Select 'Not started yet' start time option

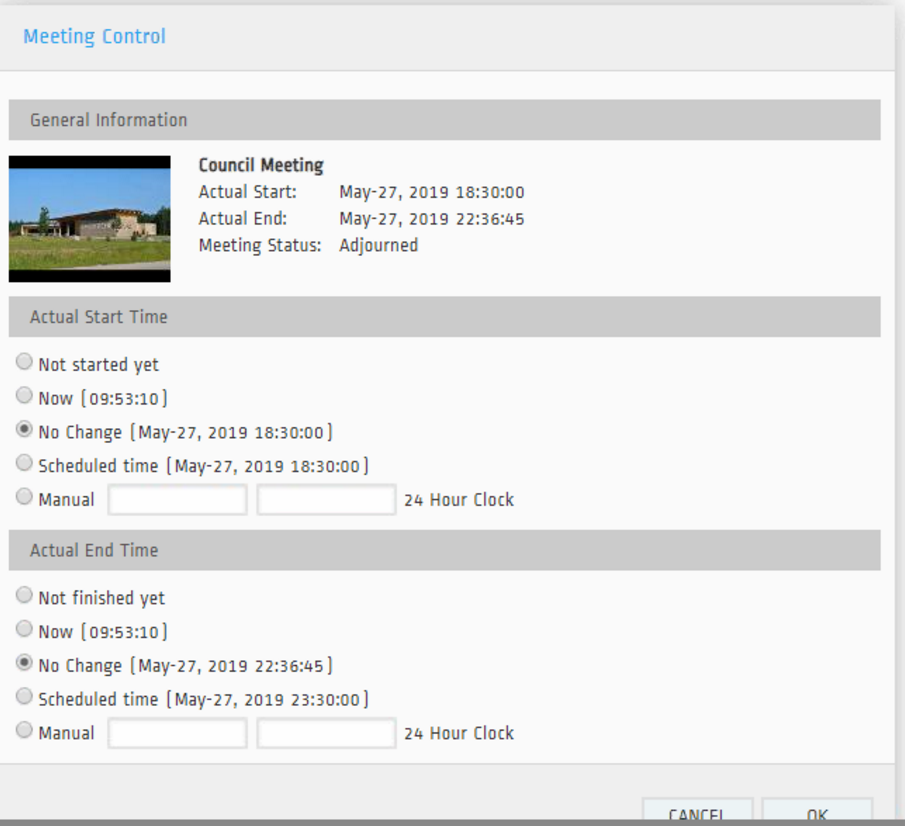[24, 362]
